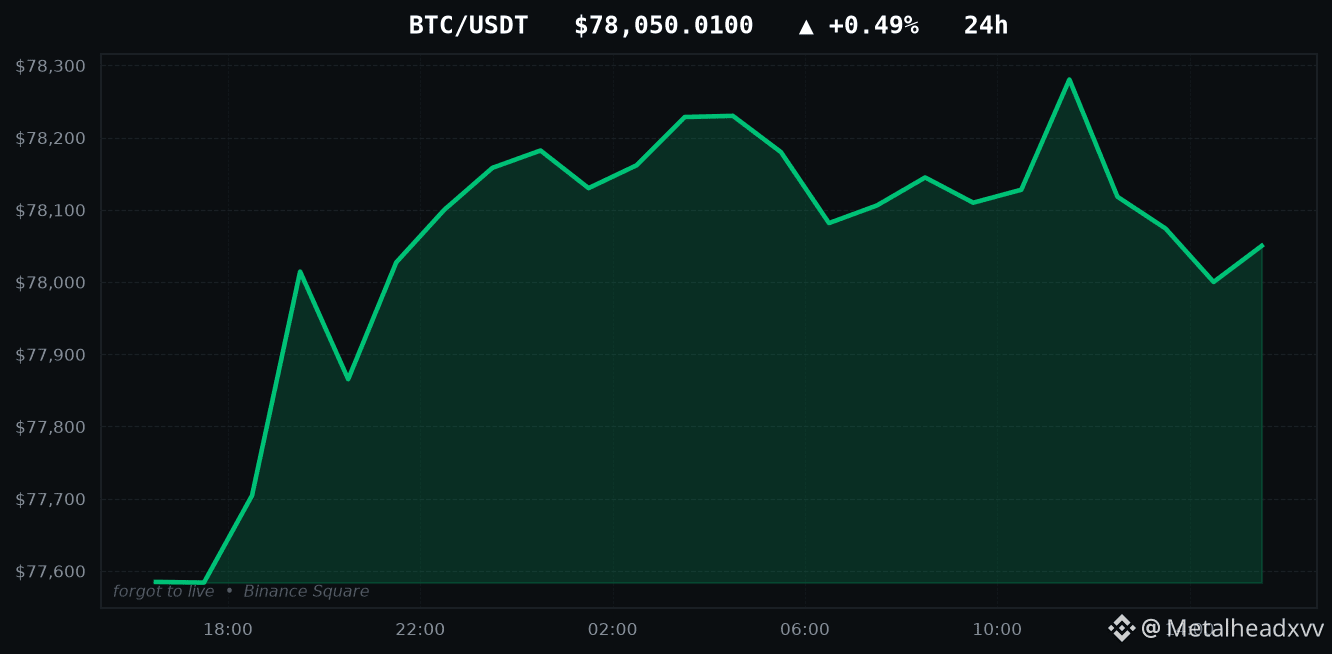
Task: Click the $77,600 price axis label
Action: pos(51,572)
